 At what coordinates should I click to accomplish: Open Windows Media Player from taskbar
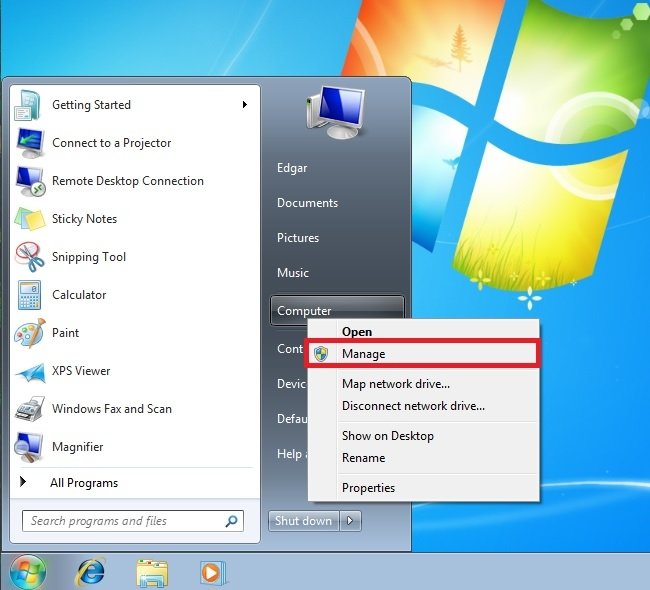point(213,573)
